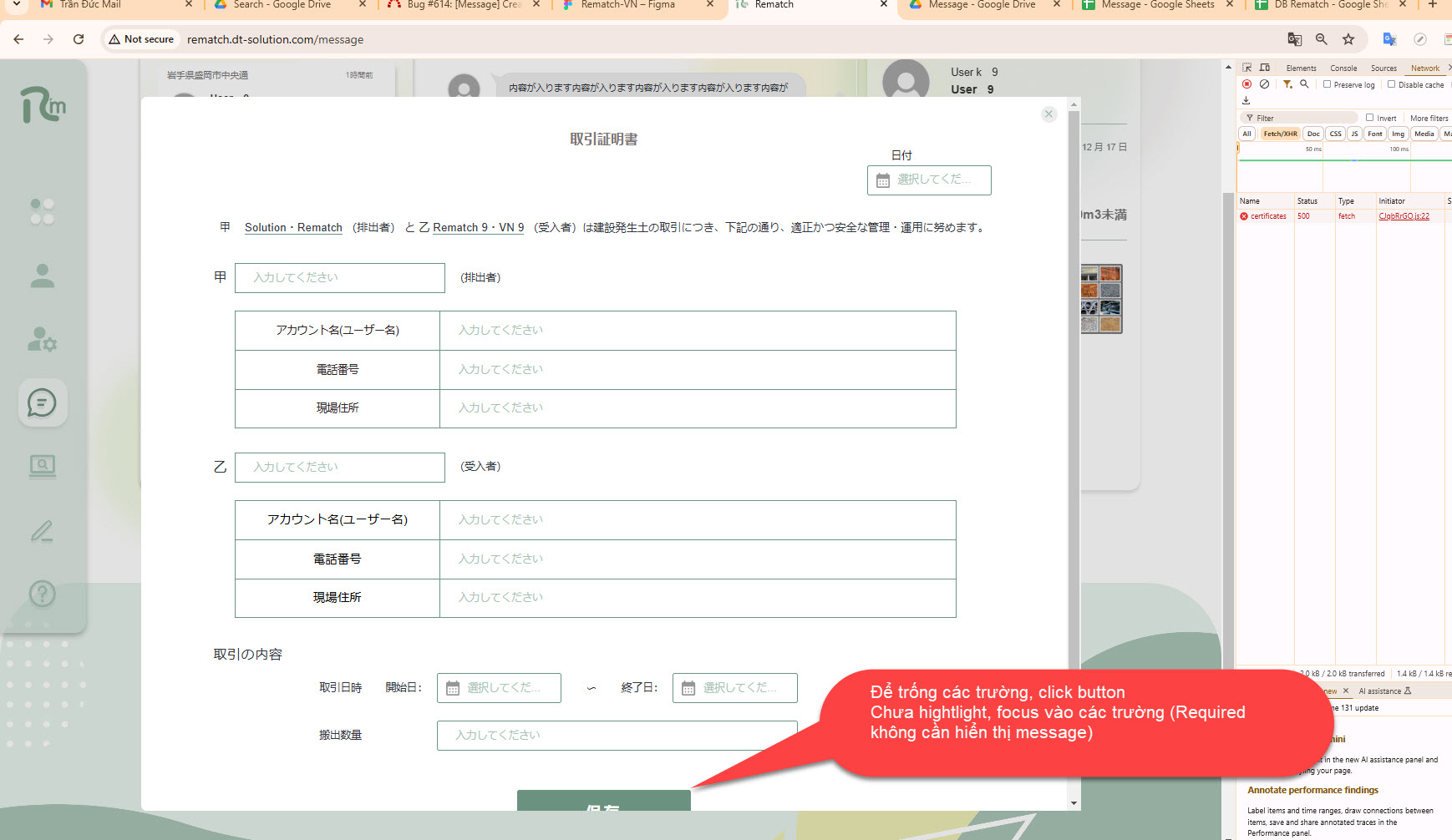Stop recording network log in DevTools
The width and height of the screenshot is (1452, 840).
1246,84
